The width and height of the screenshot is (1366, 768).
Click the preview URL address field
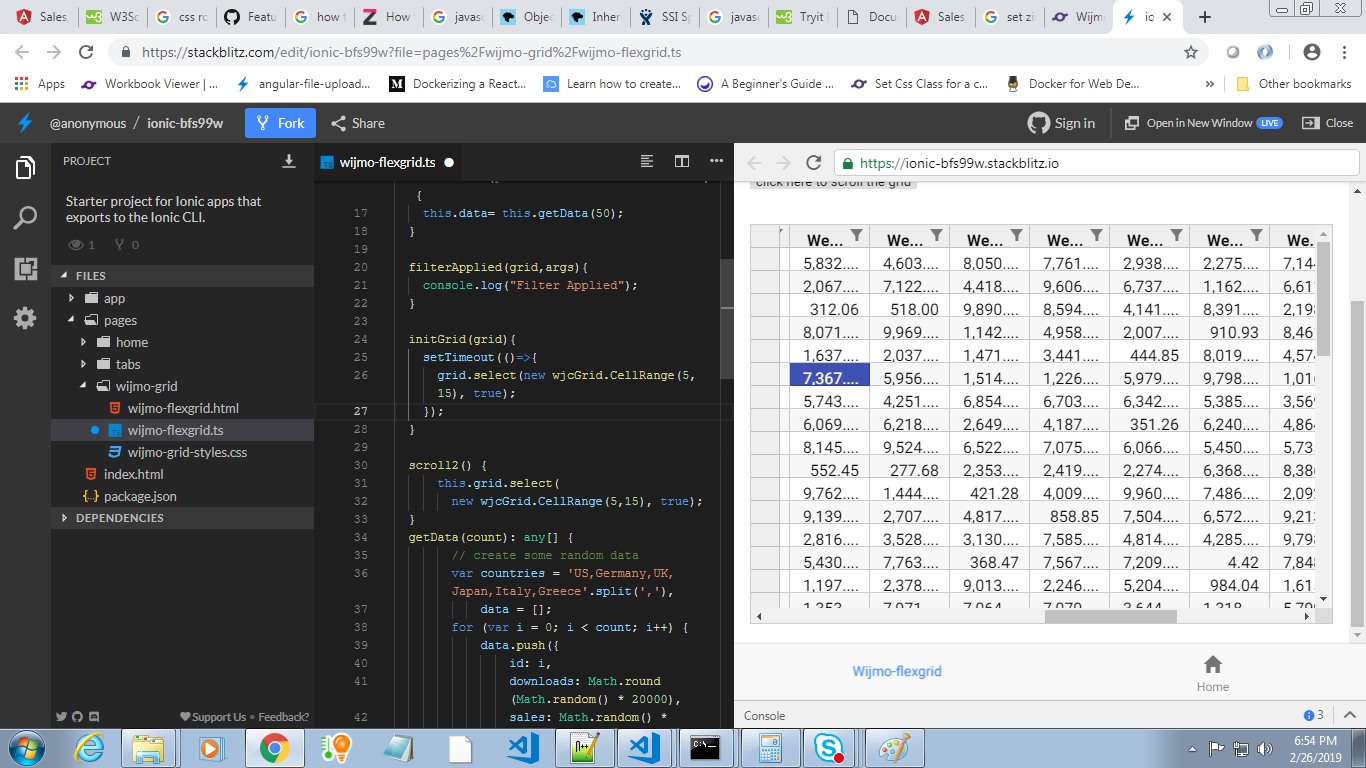click(x=1098, y=163)
